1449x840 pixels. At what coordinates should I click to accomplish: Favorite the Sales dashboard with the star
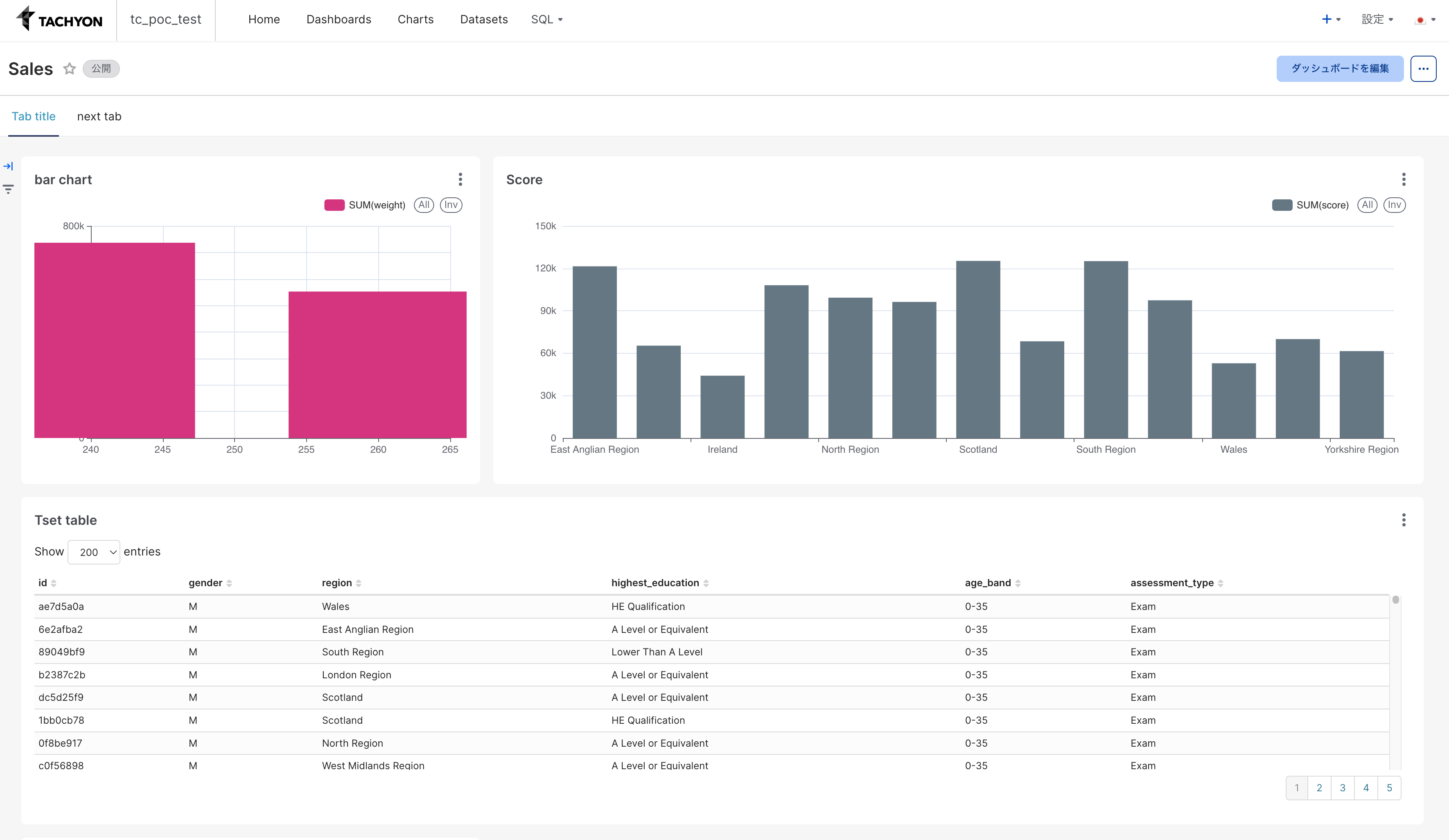click(70, 68)
